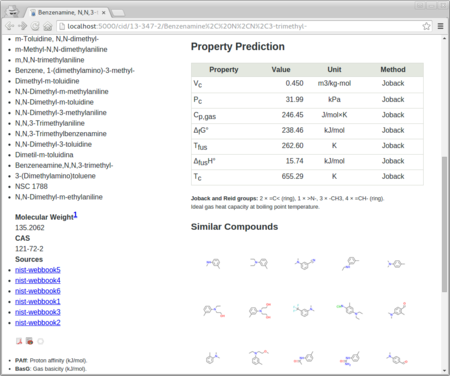Screen dimensions: 450x376
Task: Open the nist-webbook3 source link
Action: pos(38,312)
